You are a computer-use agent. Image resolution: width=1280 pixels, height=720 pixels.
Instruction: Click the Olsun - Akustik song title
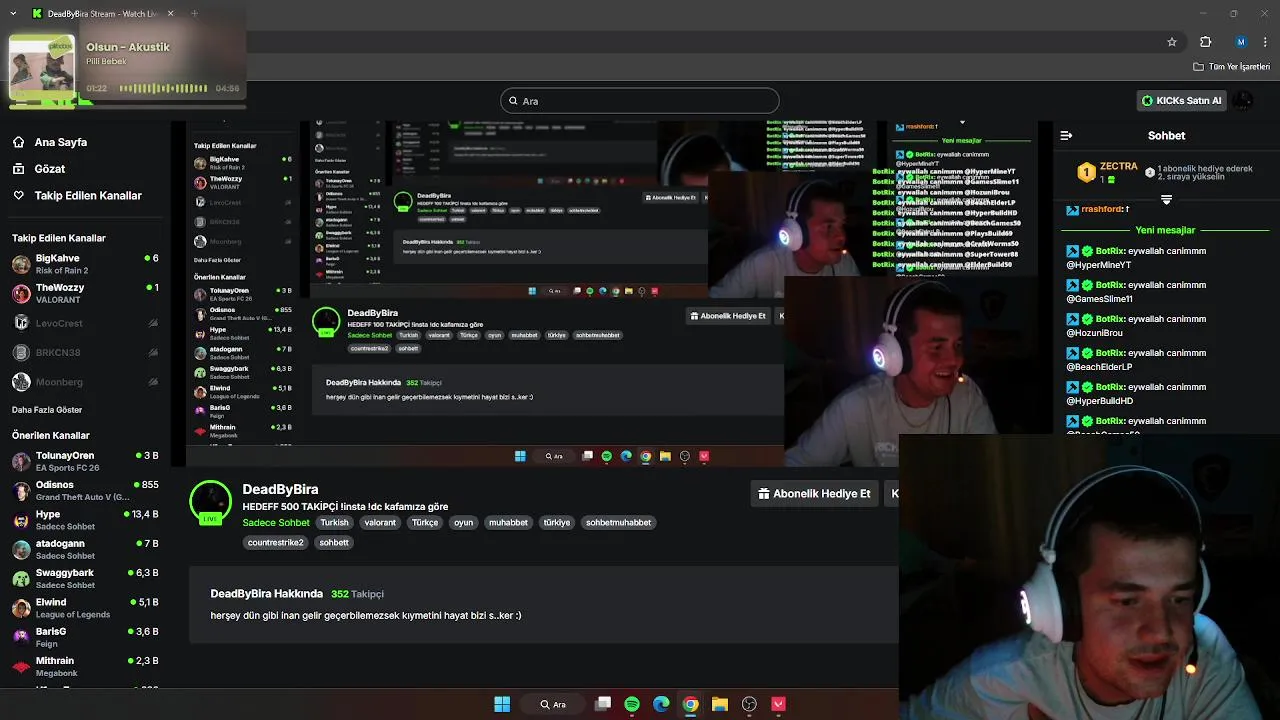pyautogui.click(x=128, y=47)
